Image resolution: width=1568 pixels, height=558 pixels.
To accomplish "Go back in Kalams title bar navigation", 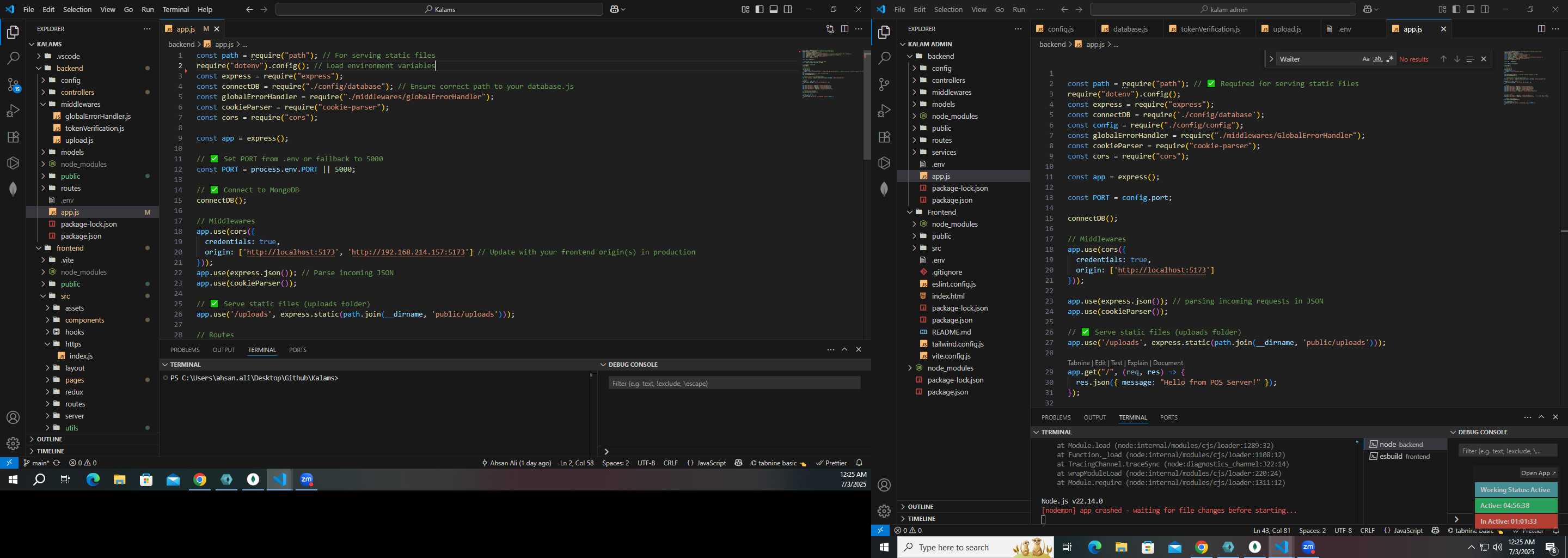I will click(x=249, y=9).
